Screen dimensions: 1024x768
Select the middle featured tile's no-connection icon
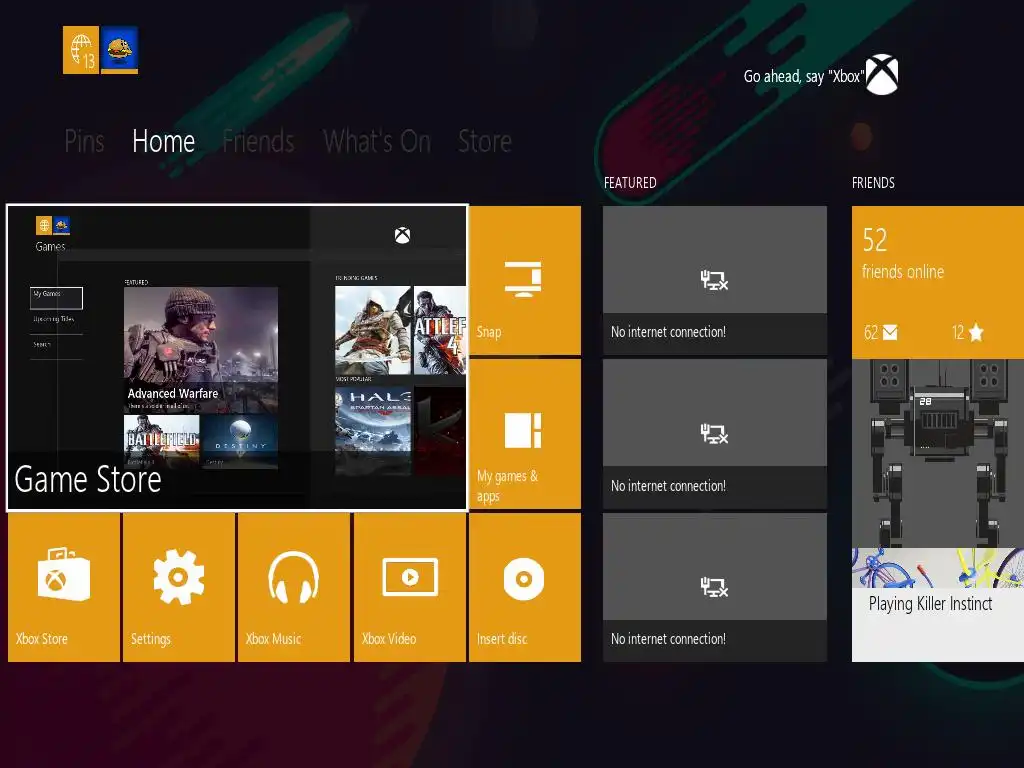click(x=714, y=434)
